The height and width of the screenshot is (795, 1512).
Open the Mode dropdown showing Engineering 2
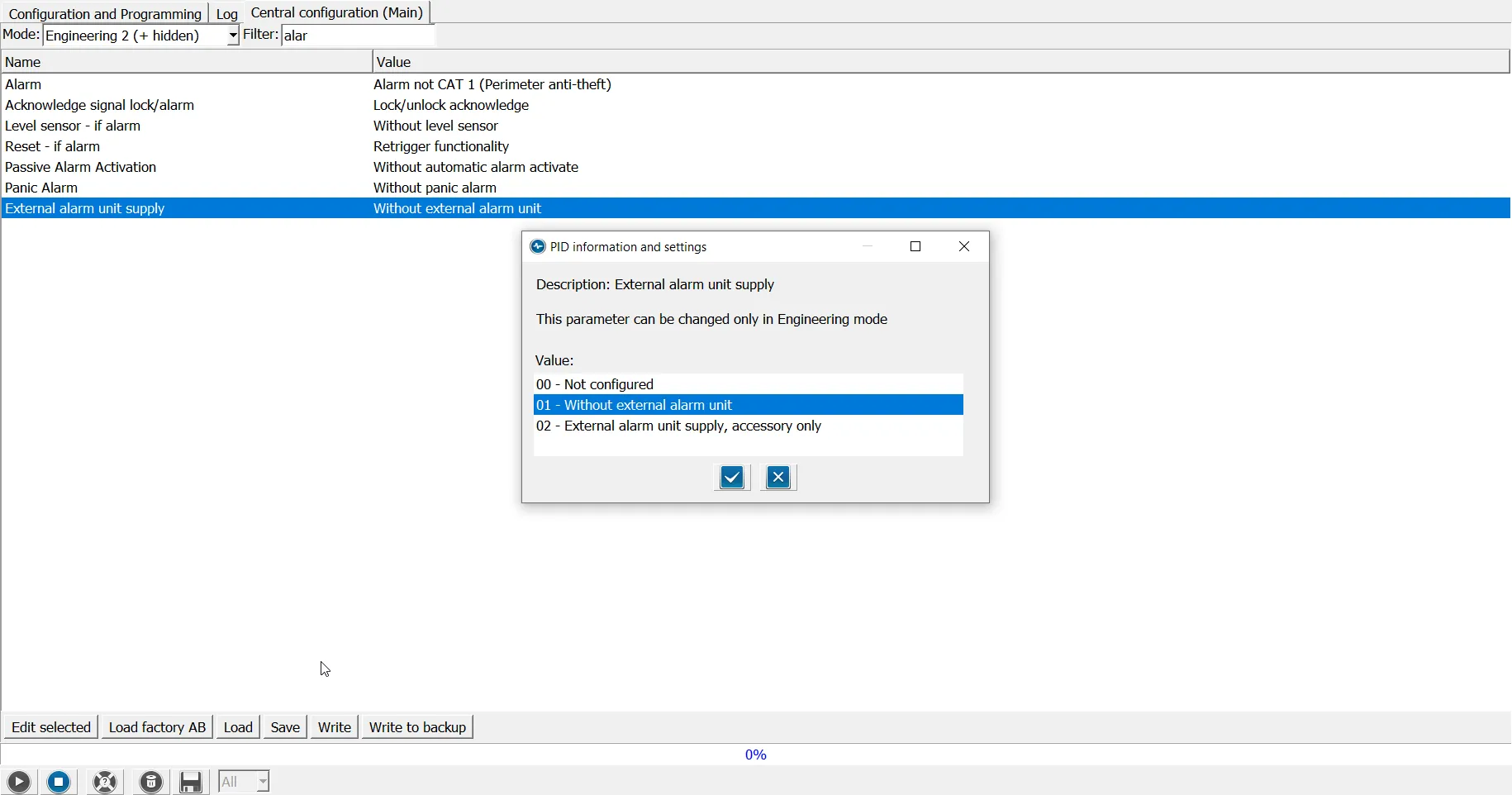pyautogui.click(x=231, y=36)
